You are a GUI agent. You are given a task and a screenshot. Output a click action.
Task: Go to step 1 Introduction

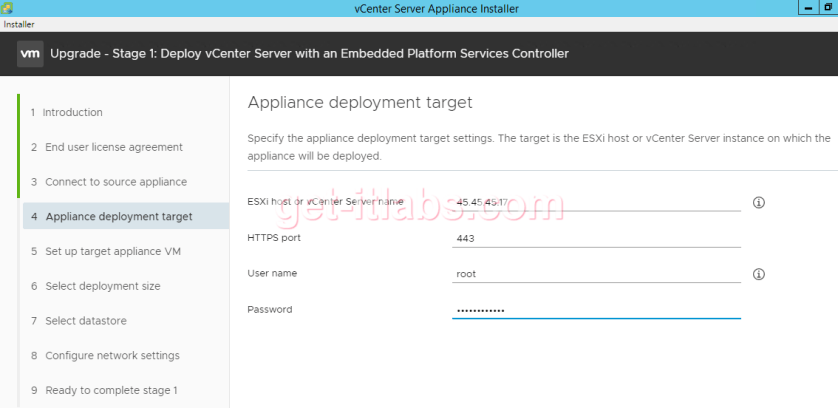pos(72,113)
